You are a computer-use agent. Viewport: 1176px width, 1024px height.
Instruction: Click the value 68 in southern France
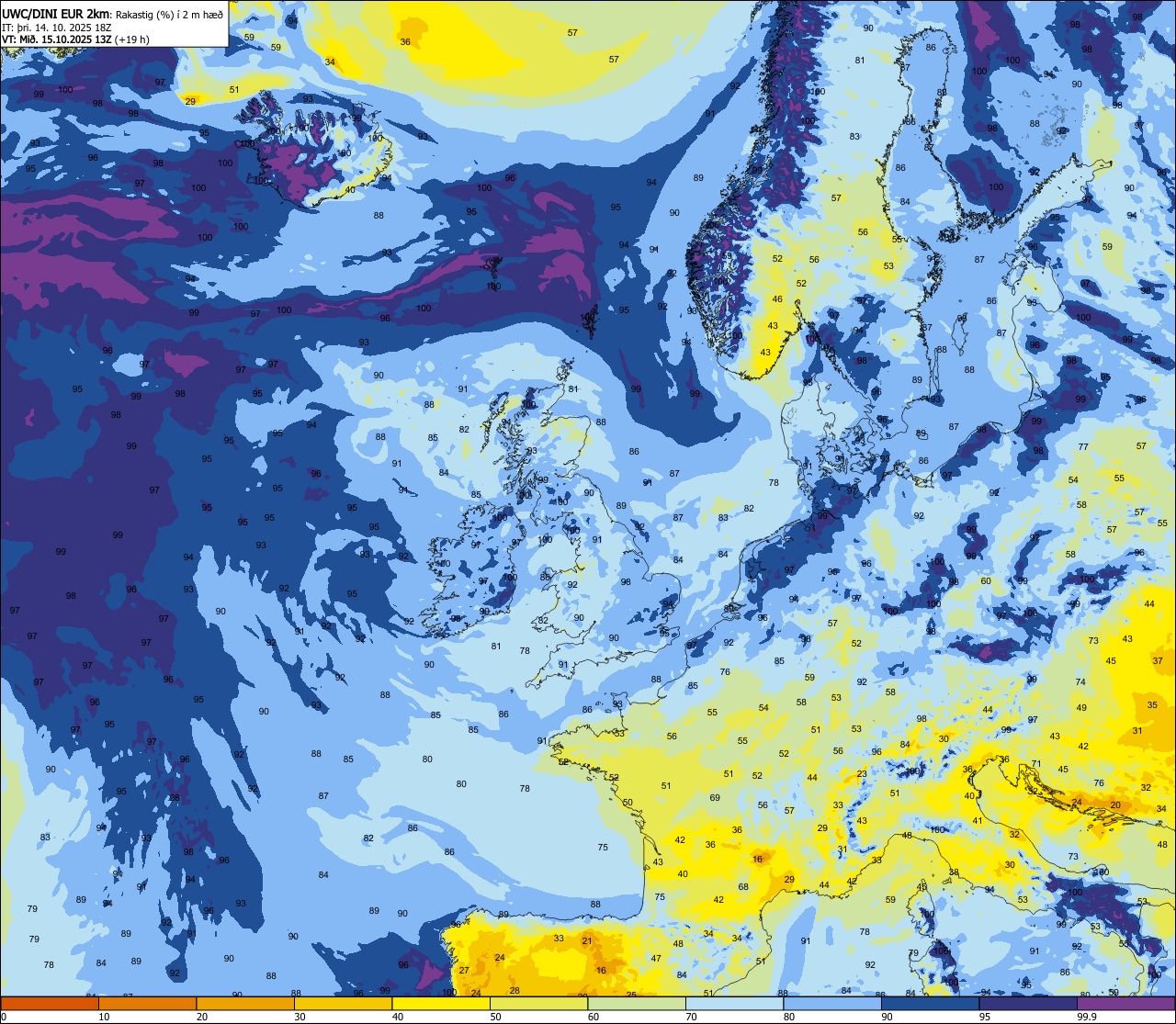[x=743, y=886]
